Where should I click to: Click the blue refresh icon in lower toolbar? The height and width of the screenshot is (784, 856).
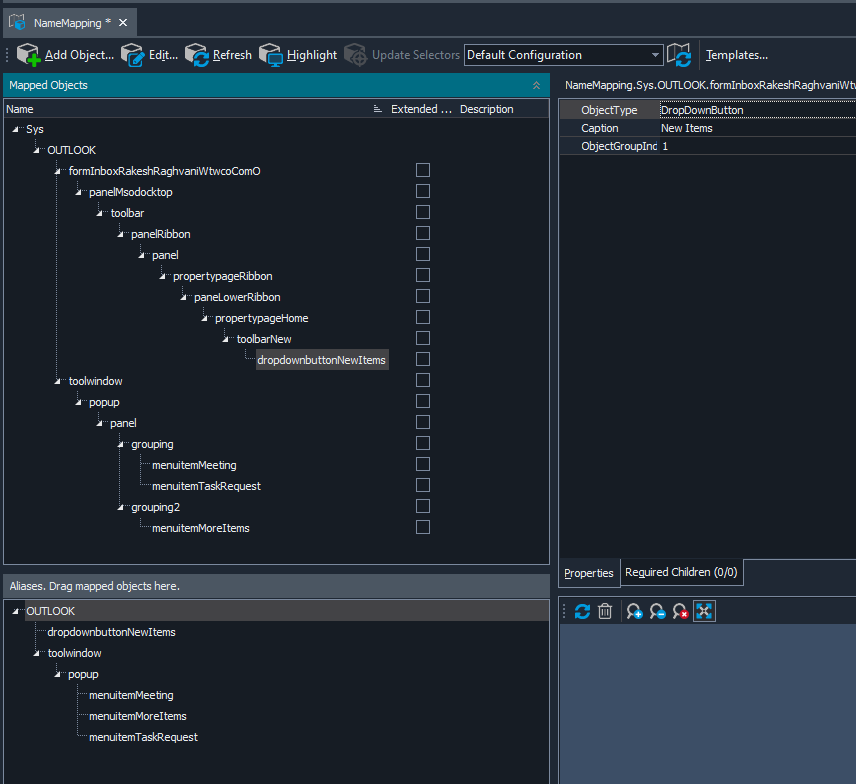(x=582, y=611)
